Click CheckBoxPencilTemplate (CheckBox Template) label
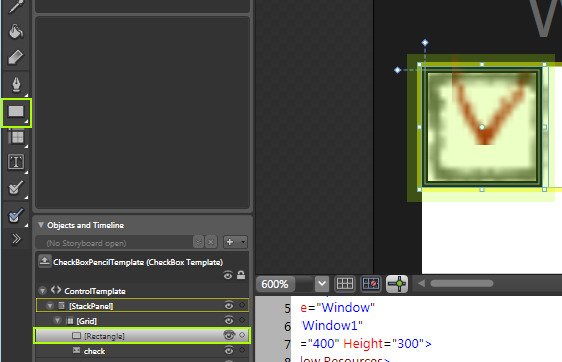Viewport: 562px width, 362px height. click(138, 262)
